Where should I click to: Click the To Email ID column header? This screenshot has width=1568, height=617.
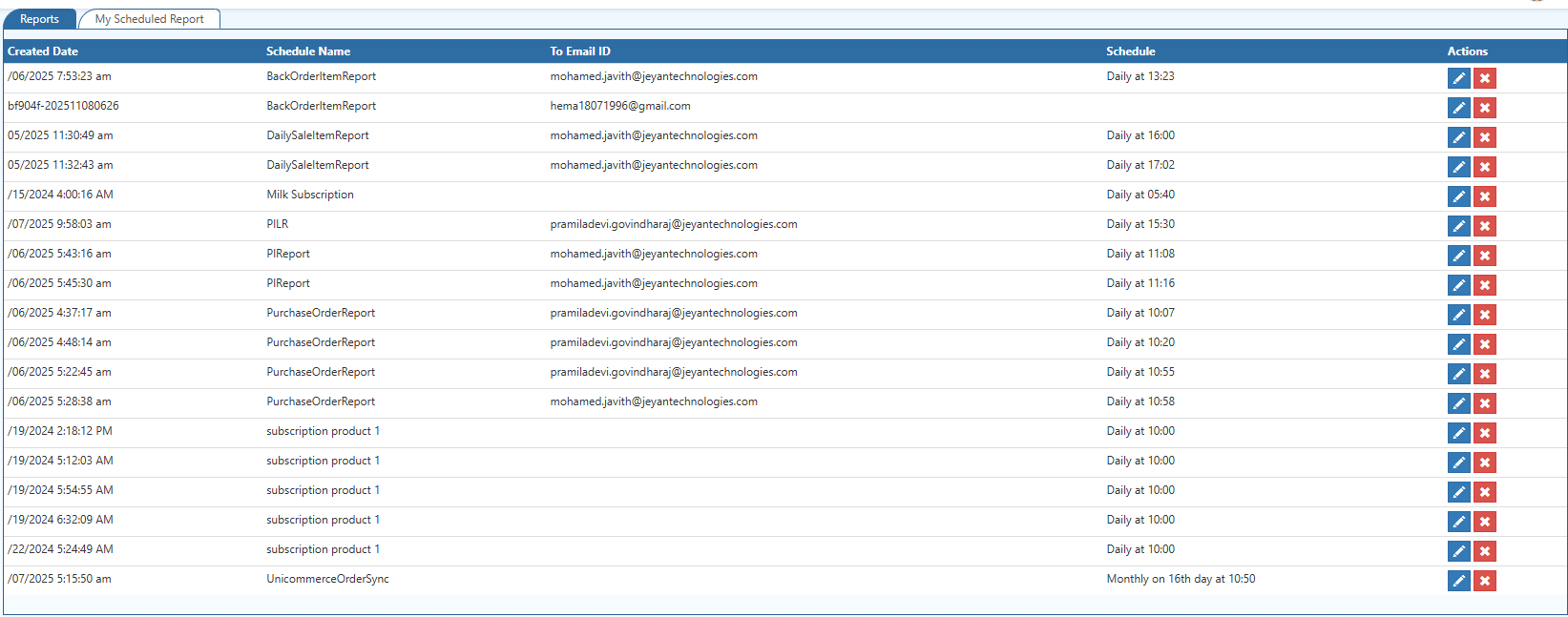(x=580, y=51)
